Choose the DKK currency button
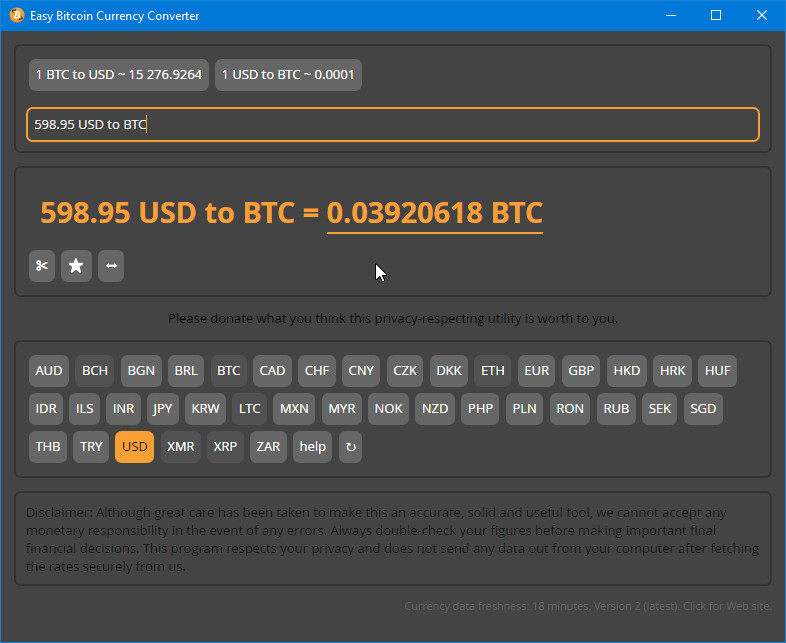 (449, 371)
